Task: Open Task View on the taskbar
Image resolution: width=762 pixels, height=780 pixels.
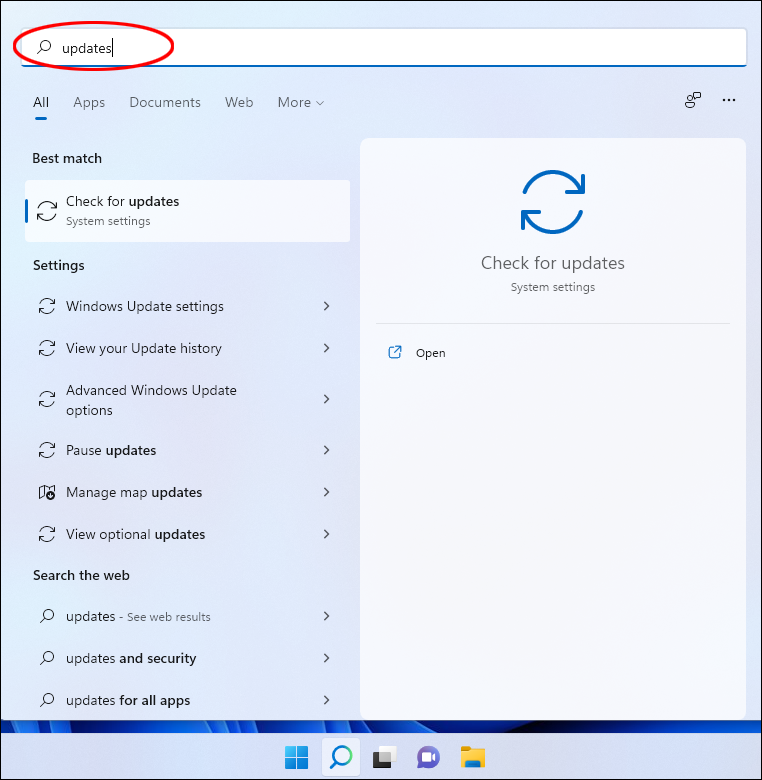Action: point(384,757)
